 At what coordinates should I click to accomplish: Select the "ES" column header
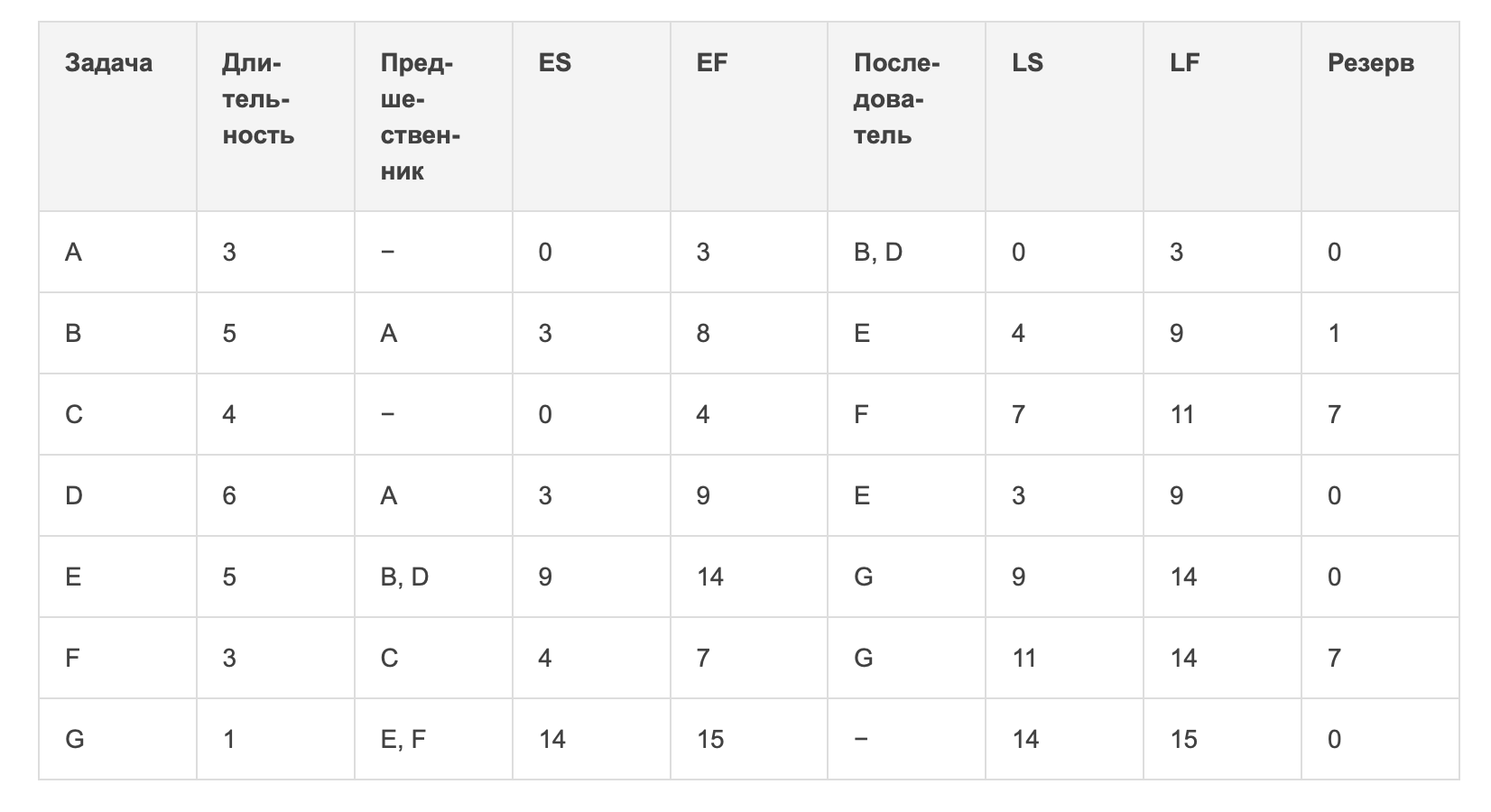coord(554,63)
